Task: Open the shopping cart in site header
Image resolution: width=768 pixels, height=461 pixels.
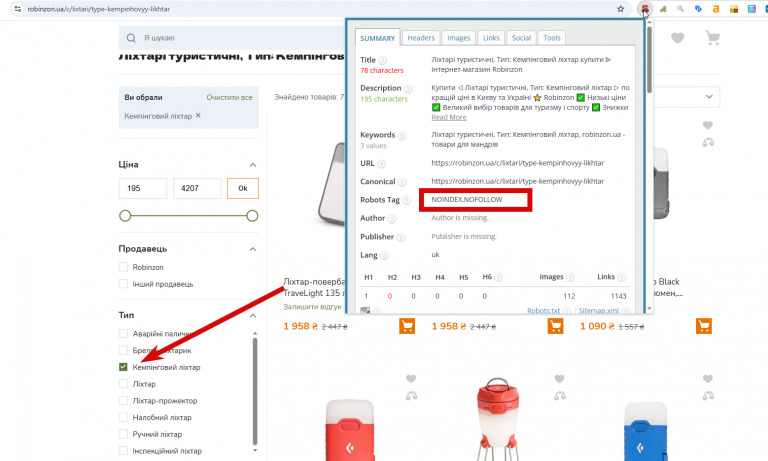Action: 713,38
